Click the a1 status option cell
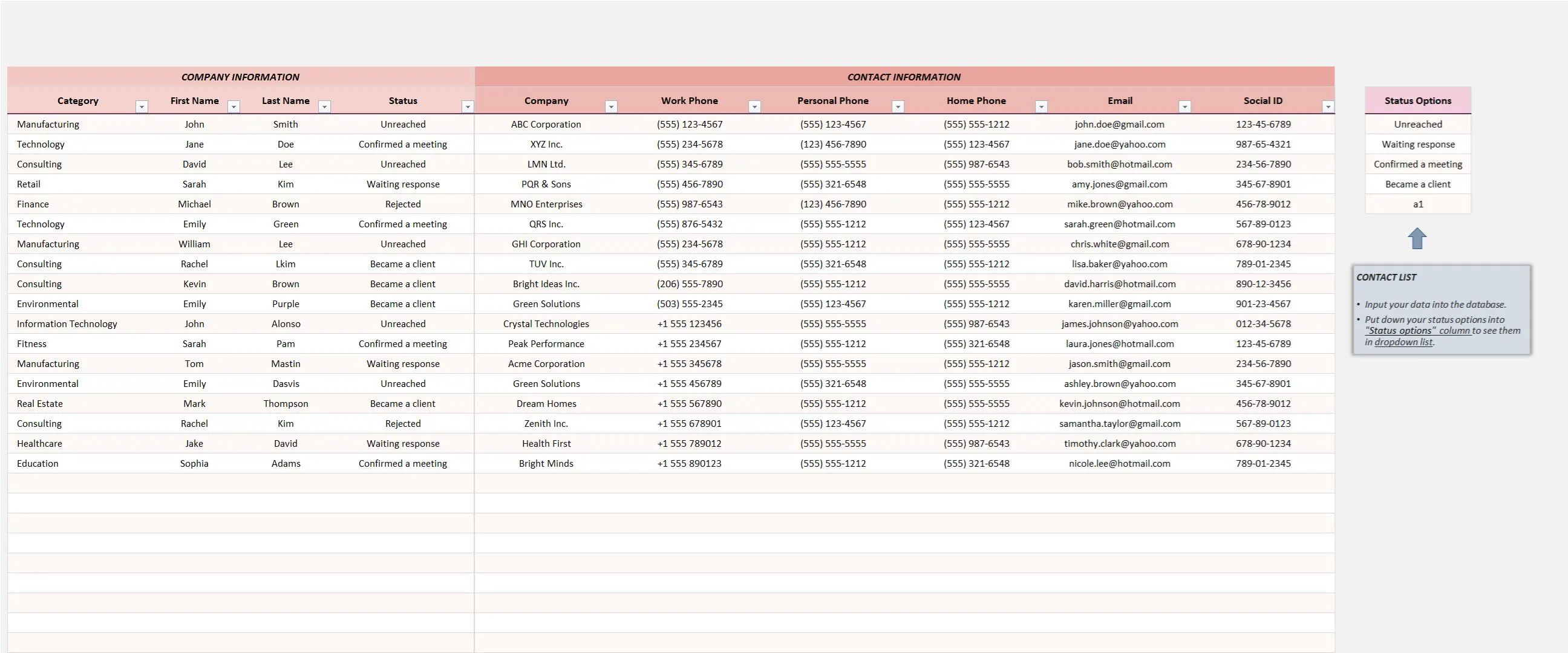Viewport: 1568px width, 653px height. click(x=1417, y=204)
